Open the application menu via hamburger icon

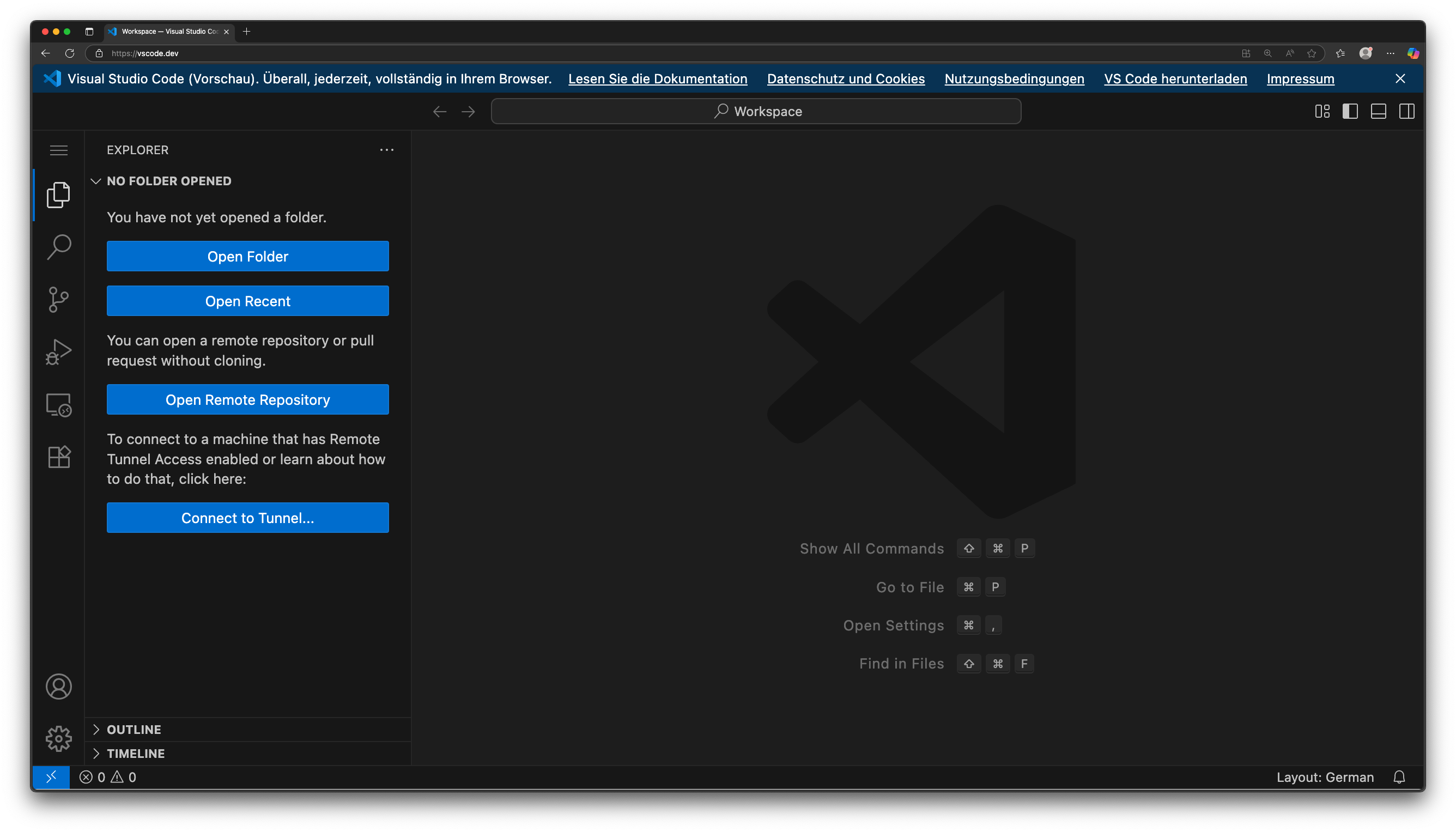[x=59, y=150]
